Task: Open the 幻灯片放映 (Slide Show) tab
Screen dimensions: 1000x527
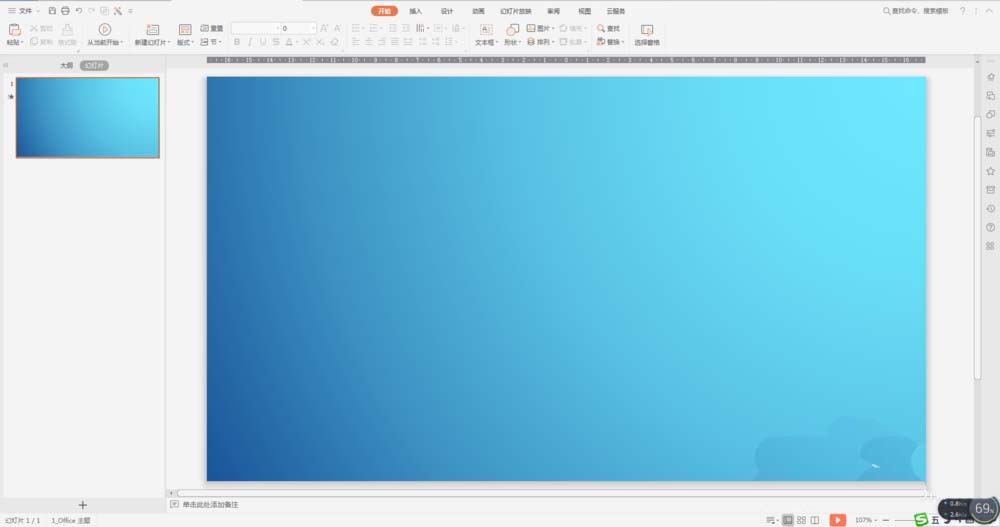Action: [x=515, y=11]
